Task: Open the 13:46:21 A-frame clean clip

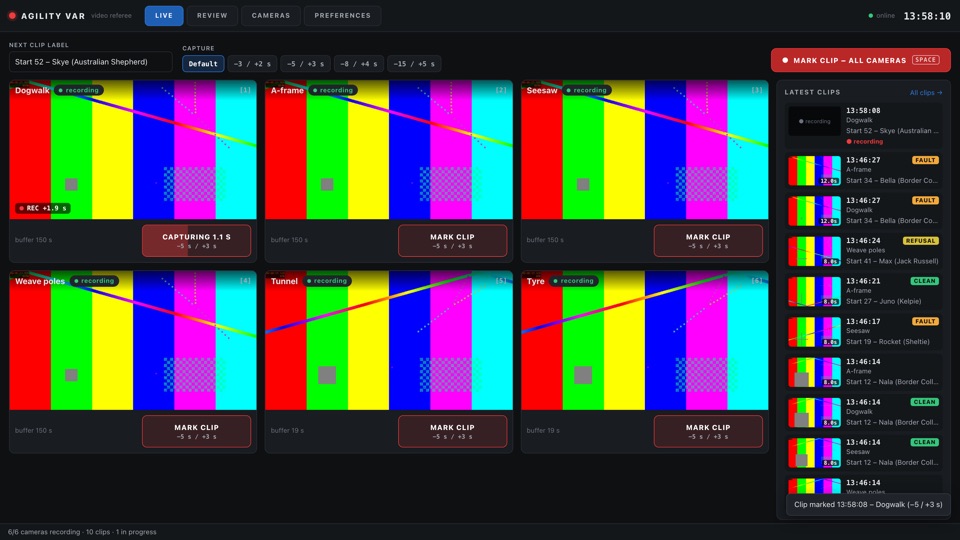Action: point(863,291)
